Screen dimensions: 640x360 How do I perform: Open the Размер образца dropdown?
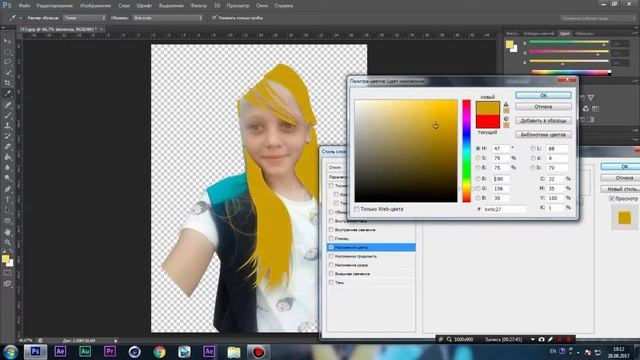pyautogui.click(x=84, y=18)
